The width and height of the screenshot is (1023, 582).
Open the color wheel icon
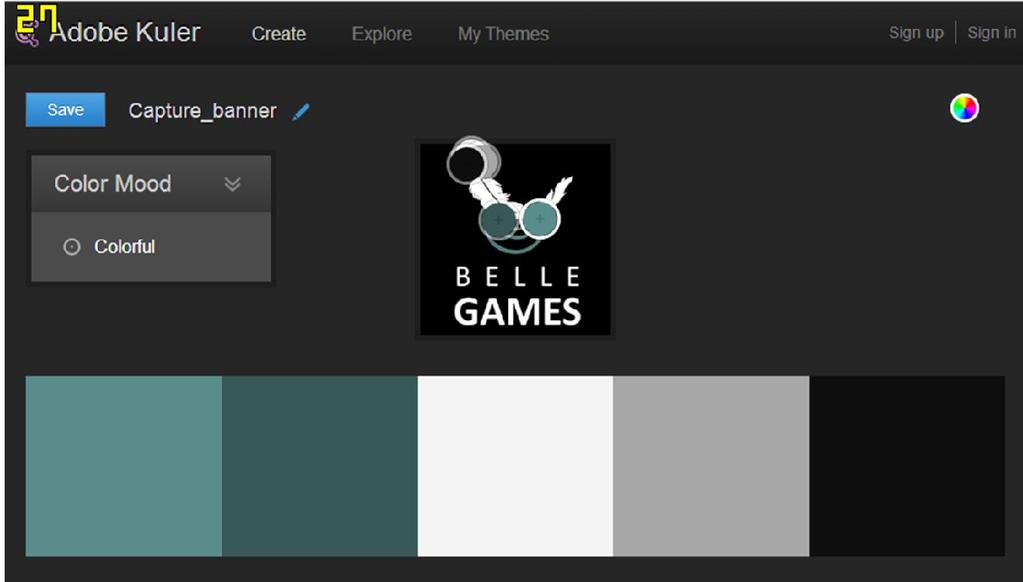tap(964, 108)
